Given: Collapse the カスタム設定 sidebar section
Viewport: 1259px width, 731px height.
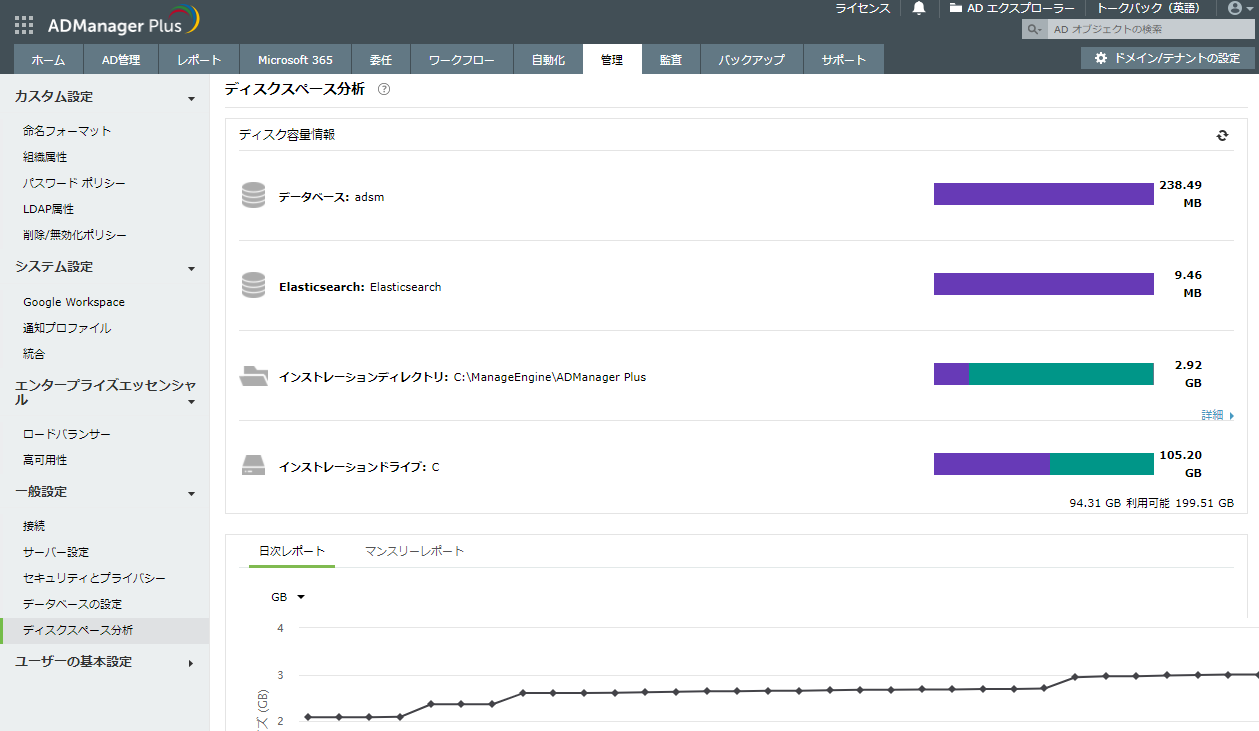Looking at the screenshot, I should [191, 98].
